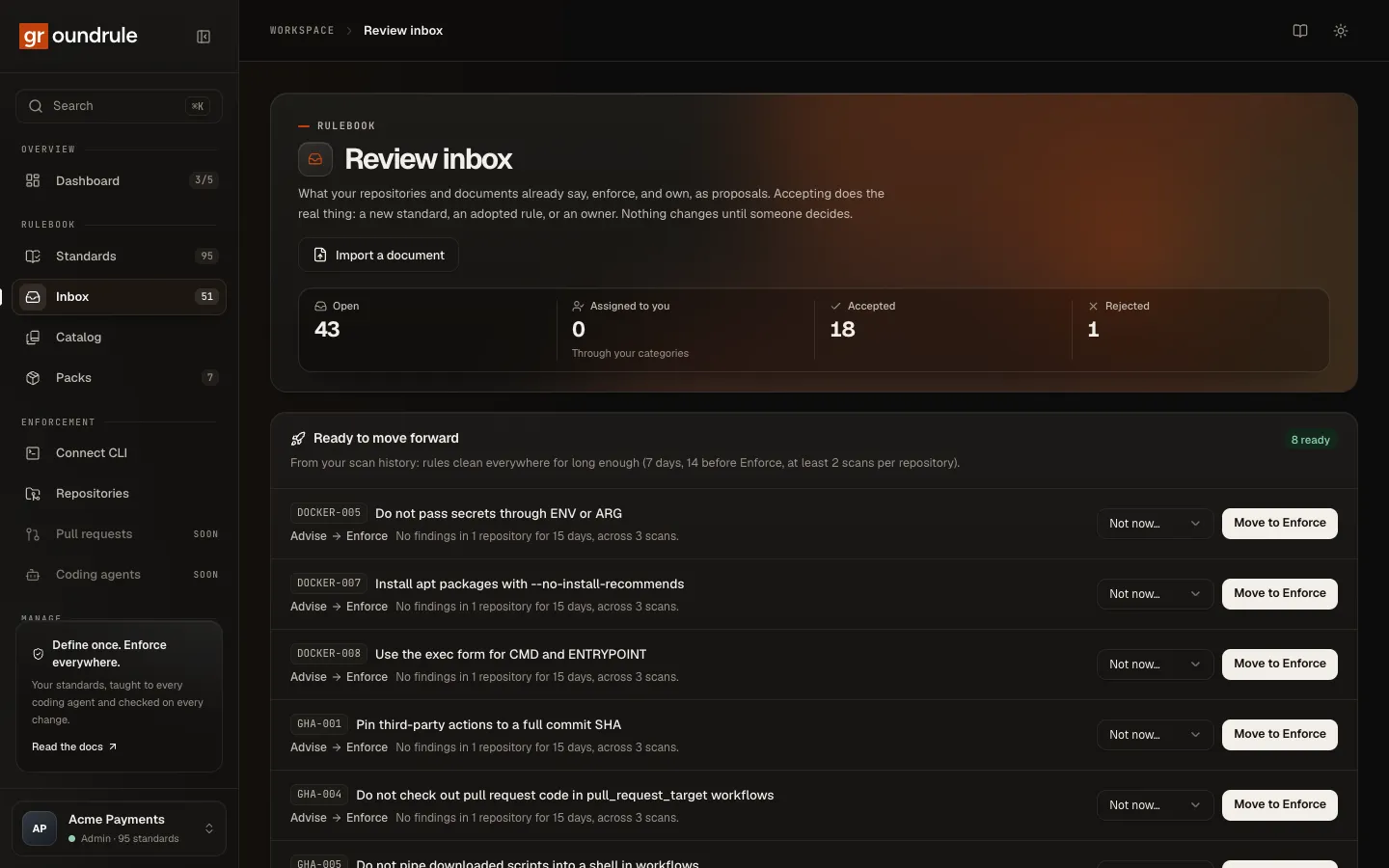
Task: Click the Dashboard grid icon
Action: (x=33, y=180)
